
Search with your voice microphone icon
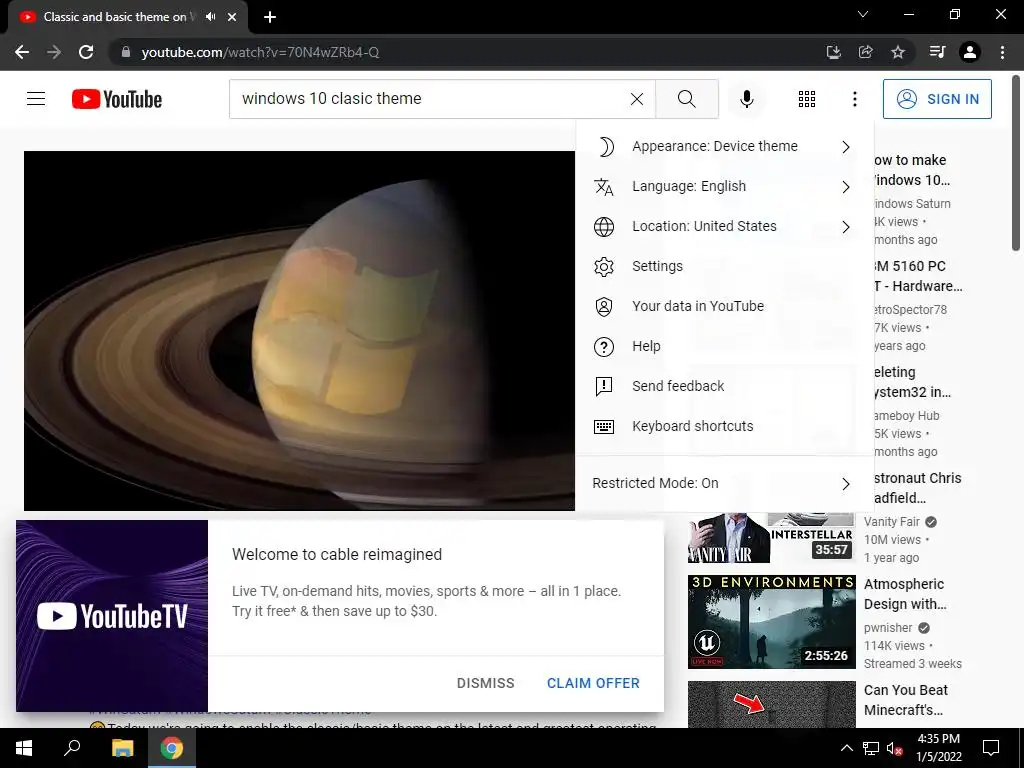pos(746,99)
